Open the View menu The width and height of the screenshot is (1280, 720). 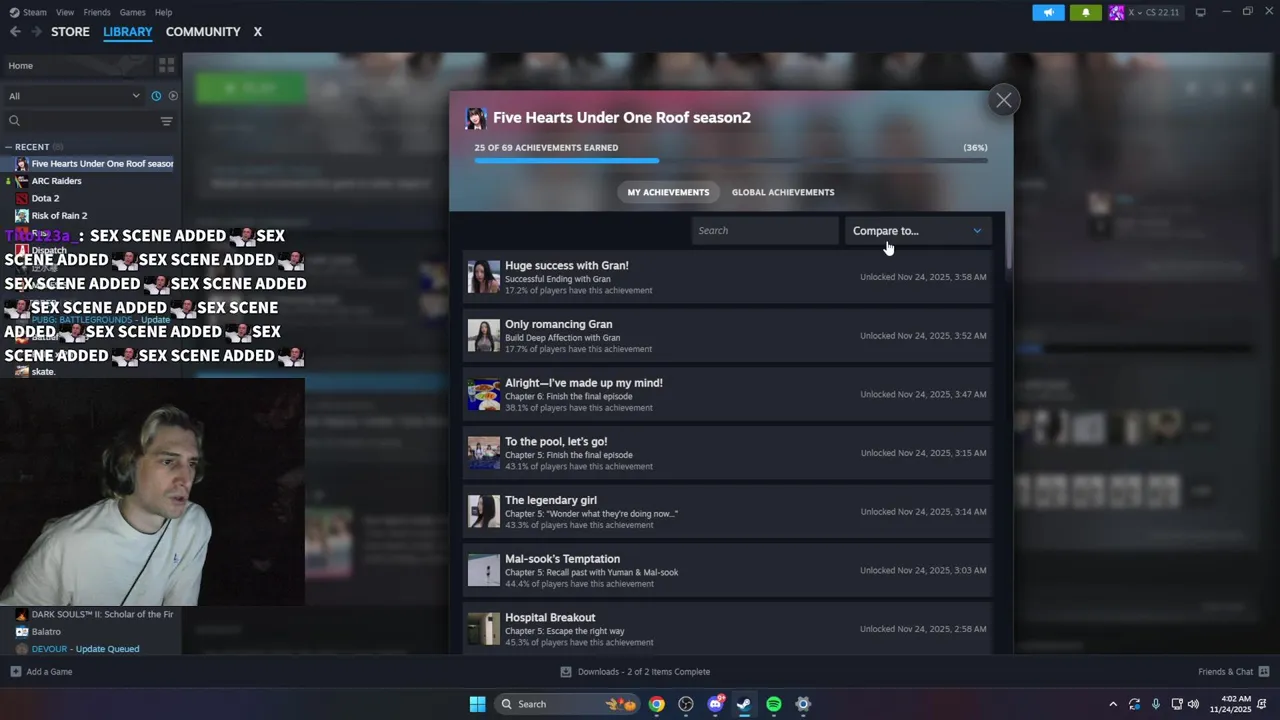(65, 12)
